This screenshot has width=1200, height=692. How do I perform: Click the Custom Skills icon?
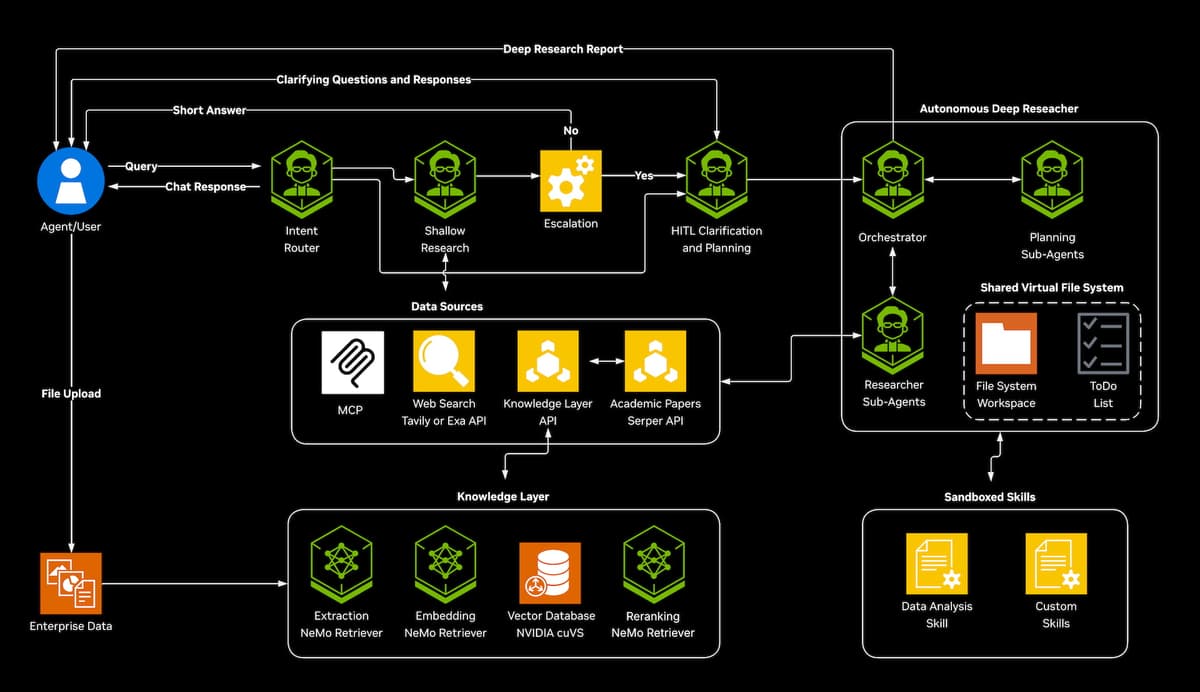click(1056, 564)
